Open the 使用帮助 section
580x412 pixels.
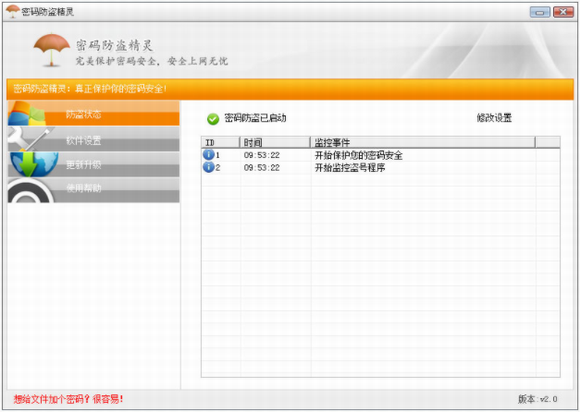[x=94, y=190]
